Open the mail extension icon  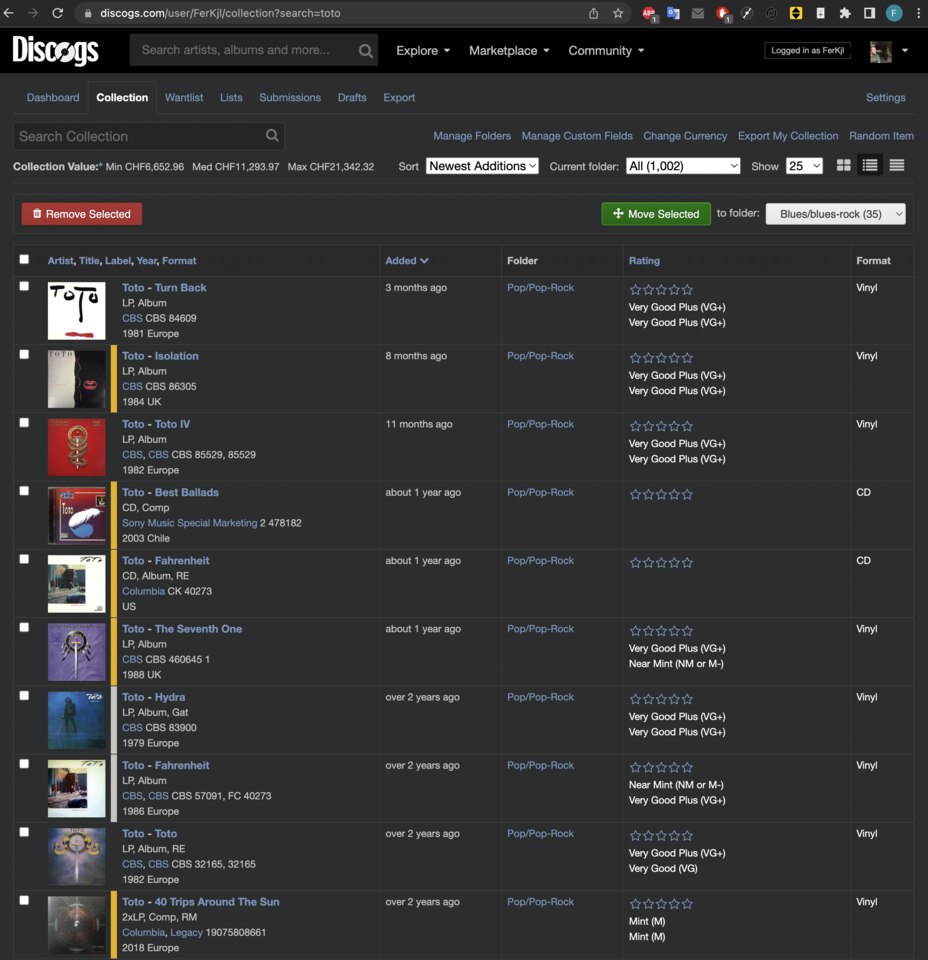[x=698, y=13]
